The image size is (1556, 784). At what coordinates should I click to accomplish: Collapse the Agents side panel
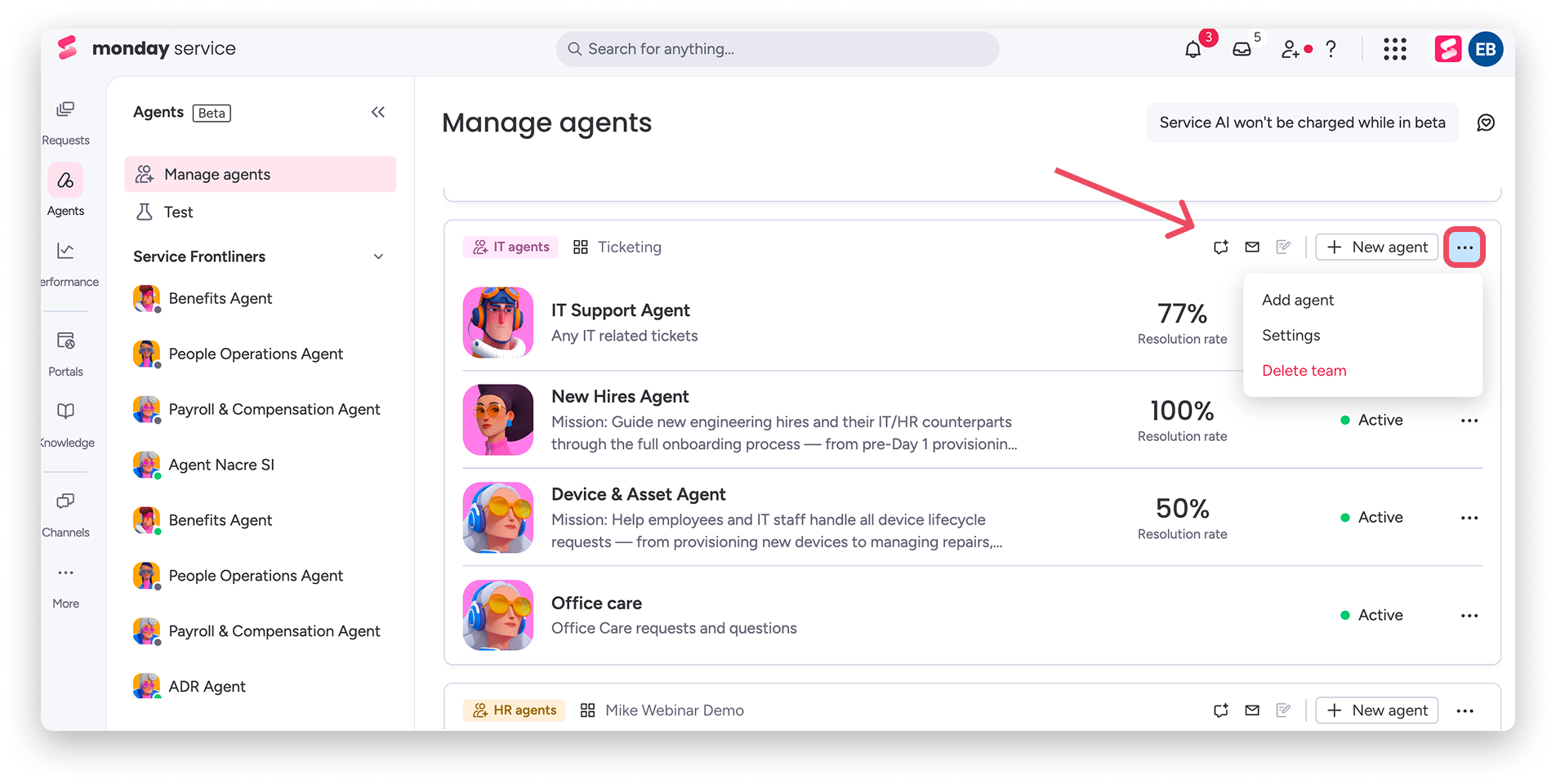click(x=378, y=112)
